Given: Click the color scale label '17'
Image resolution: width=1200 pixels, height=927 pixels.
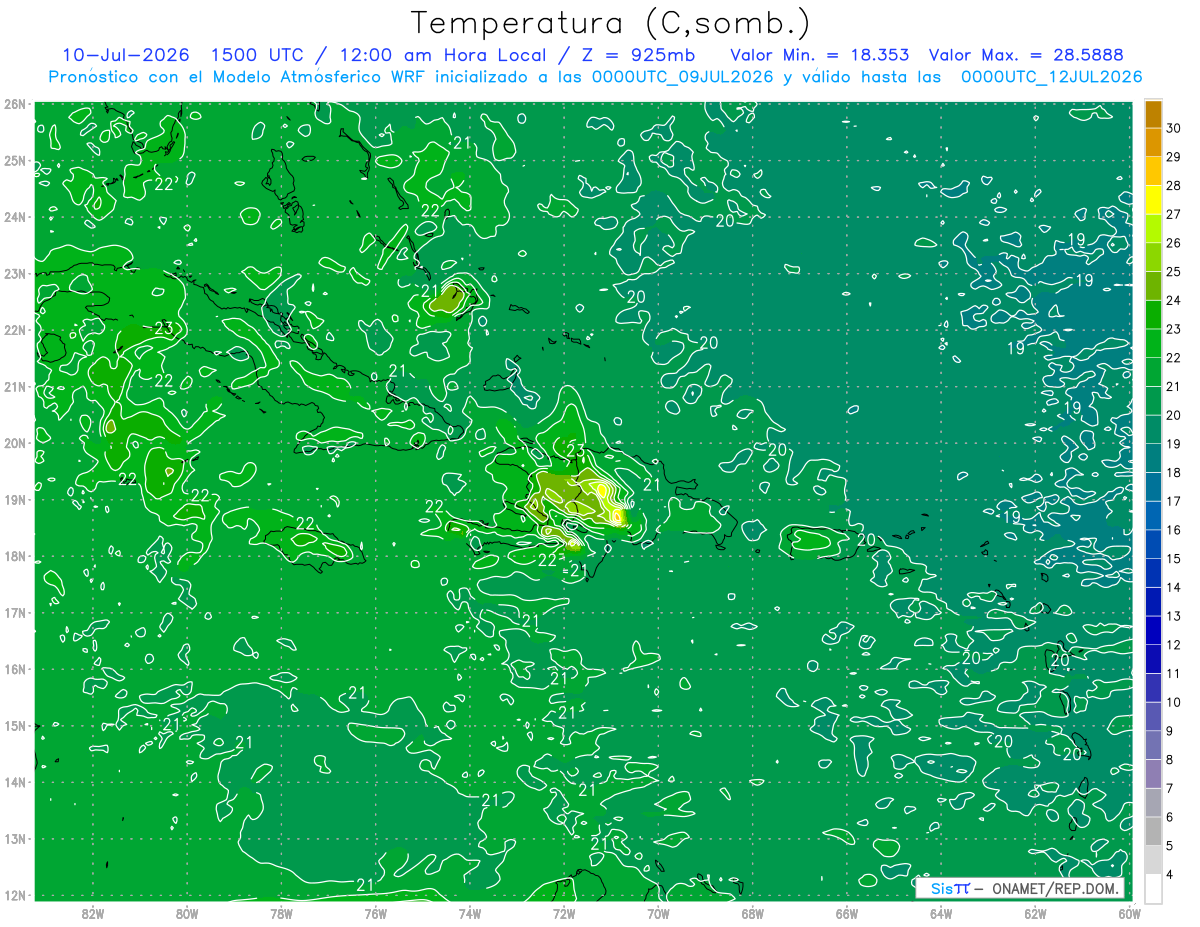Looking at the screenshot, I should coord(1174,501).
